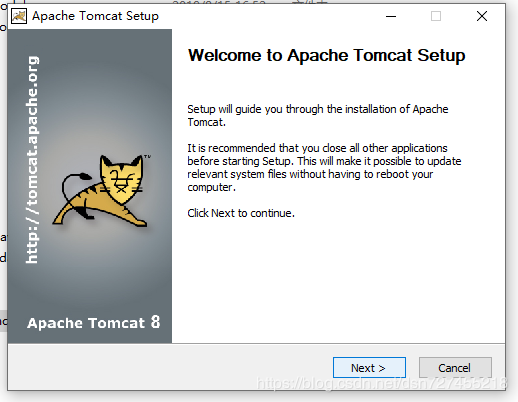The image size is (518, 402).
Task: Click the Welcome to Apache Tomcat Setup heading
Action: tap(327, 55)
